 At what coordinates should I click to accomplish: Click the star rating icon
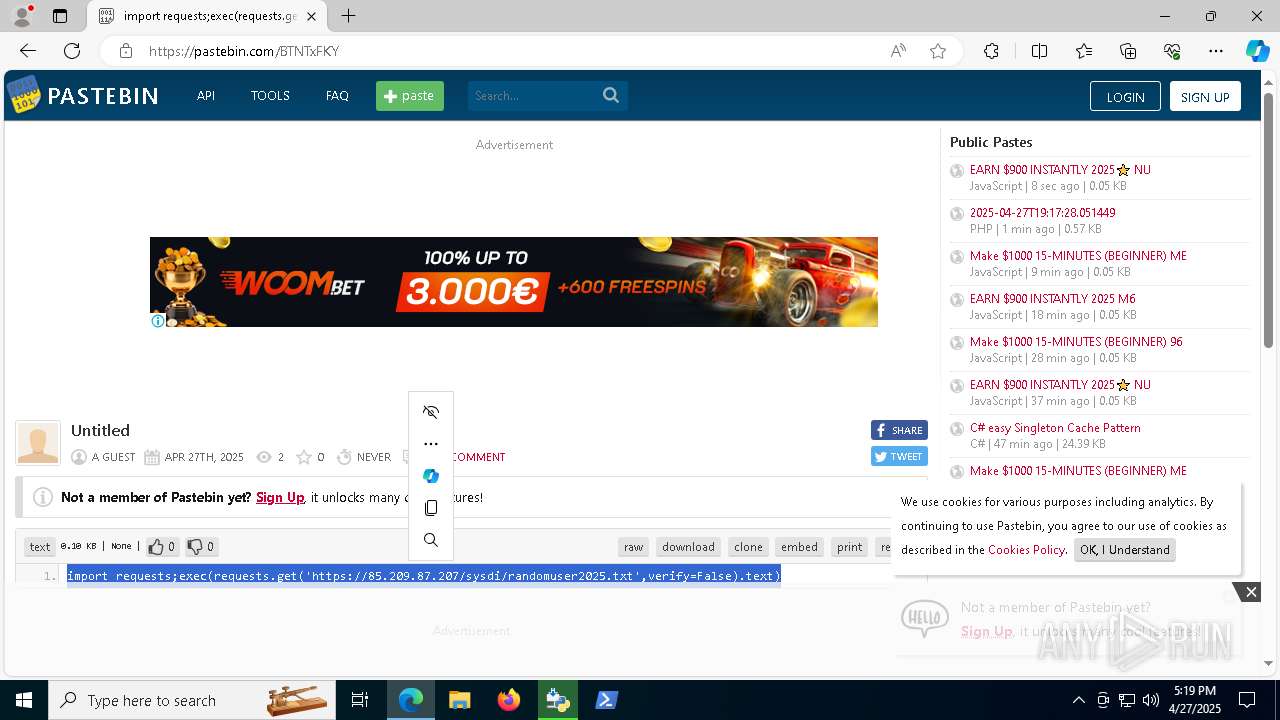click(x=304, y=457)
